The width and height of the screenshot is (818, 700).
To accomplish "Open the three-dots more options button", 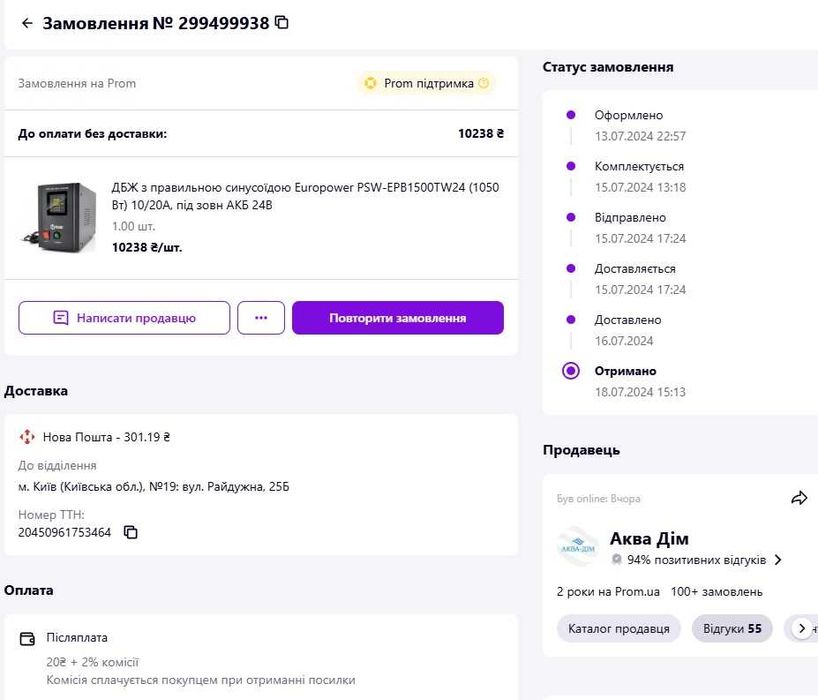I will point(261,318).
